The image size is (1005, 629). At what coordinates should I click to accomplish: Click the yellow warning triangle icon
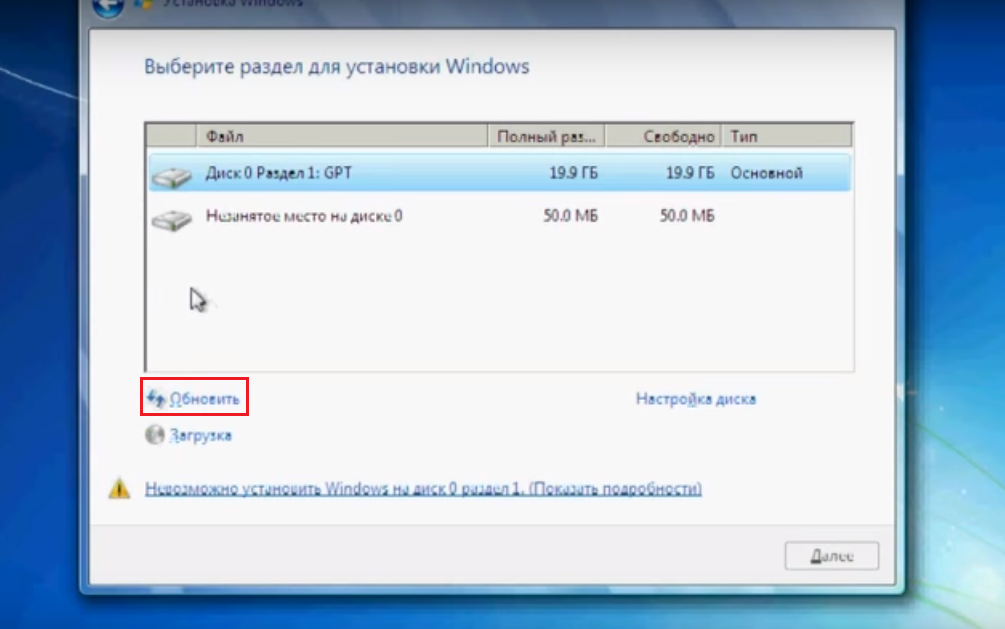[120, 489]
